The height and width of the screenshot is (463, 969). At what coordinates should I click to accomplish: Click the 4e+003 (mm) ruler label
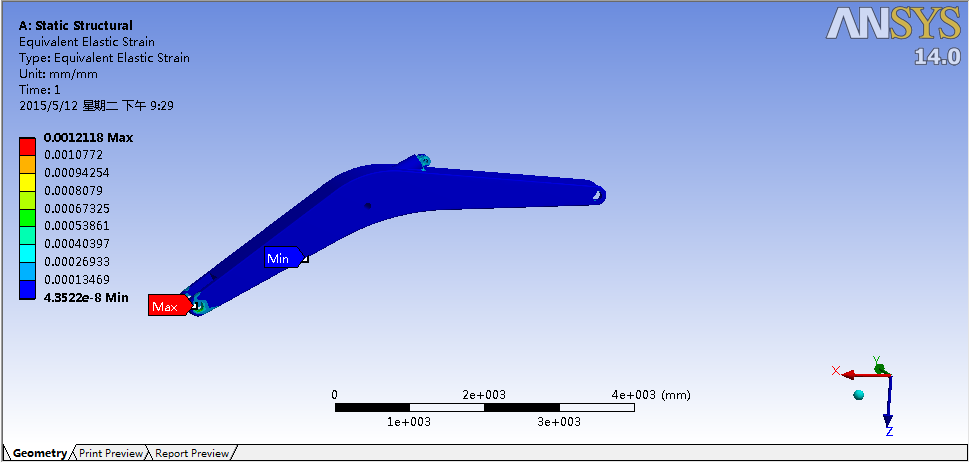pyautogui.click(x=651, y=395)
